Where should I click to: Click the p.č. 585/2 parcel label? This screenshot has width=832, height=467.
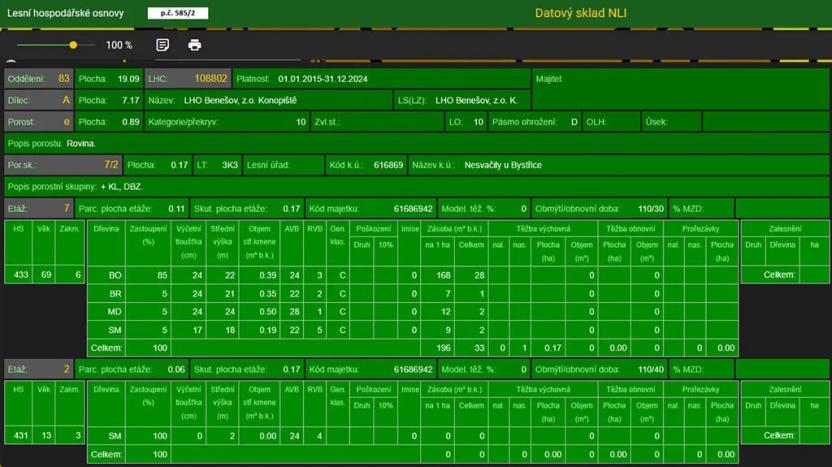tap(178, 13)
